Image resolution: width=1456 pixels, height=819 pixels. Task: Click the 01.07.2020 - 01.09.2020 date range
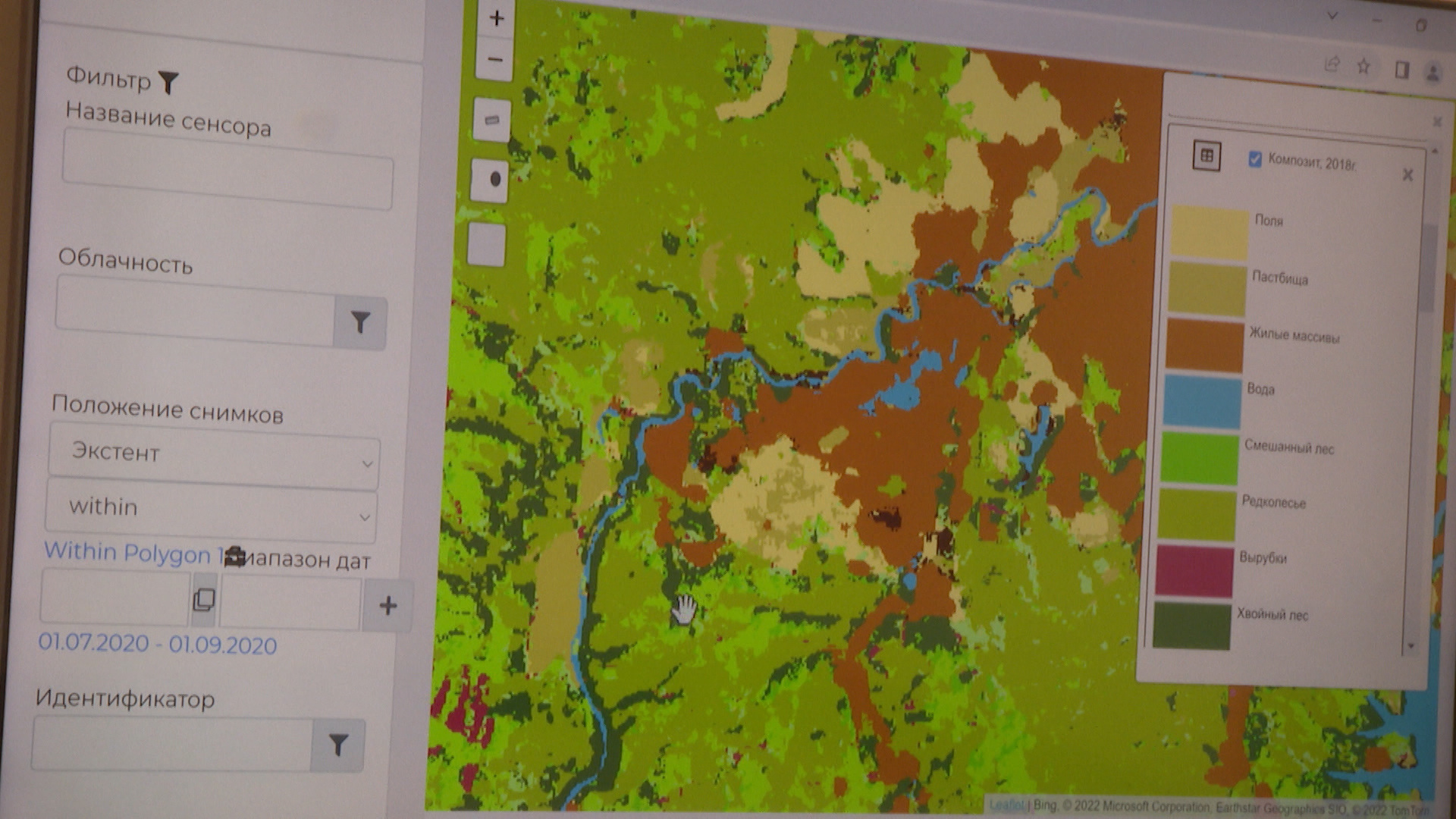pos(158,644)
